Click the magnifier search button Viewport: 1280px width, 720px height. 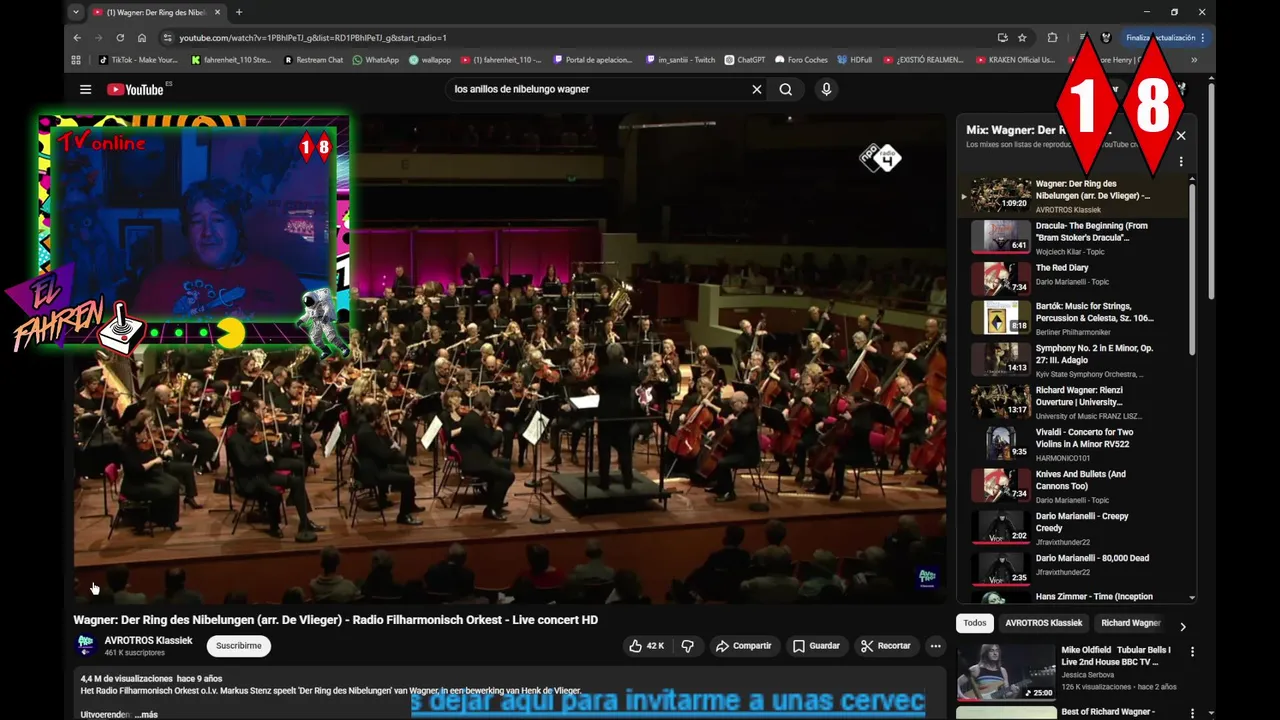[786, 89]
